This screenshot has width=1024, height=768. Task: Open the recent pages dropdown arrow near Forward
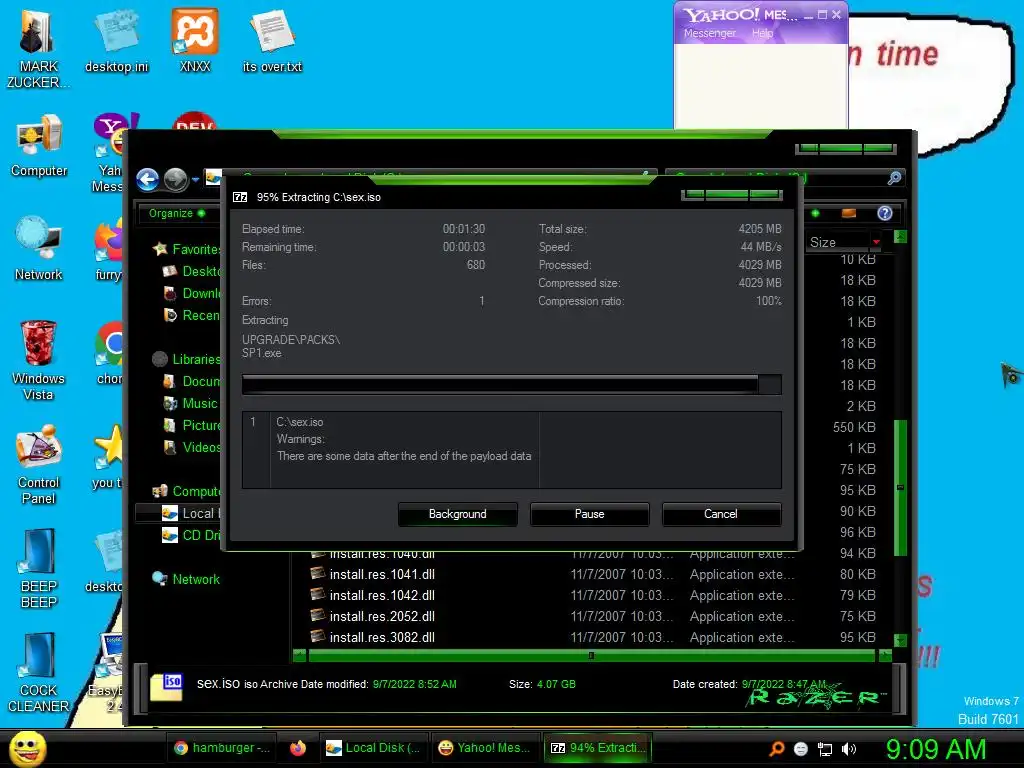[x=195, y=180]
